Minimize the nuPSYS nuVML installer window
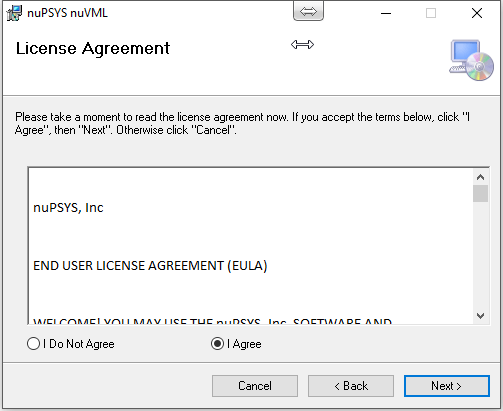 click(386, 13)
